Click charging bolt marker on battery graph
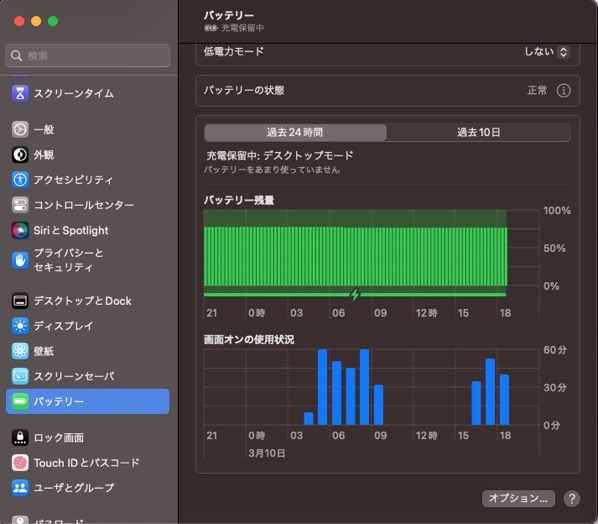The height and width of the screenshot is (524, 598). click(355, 294)
